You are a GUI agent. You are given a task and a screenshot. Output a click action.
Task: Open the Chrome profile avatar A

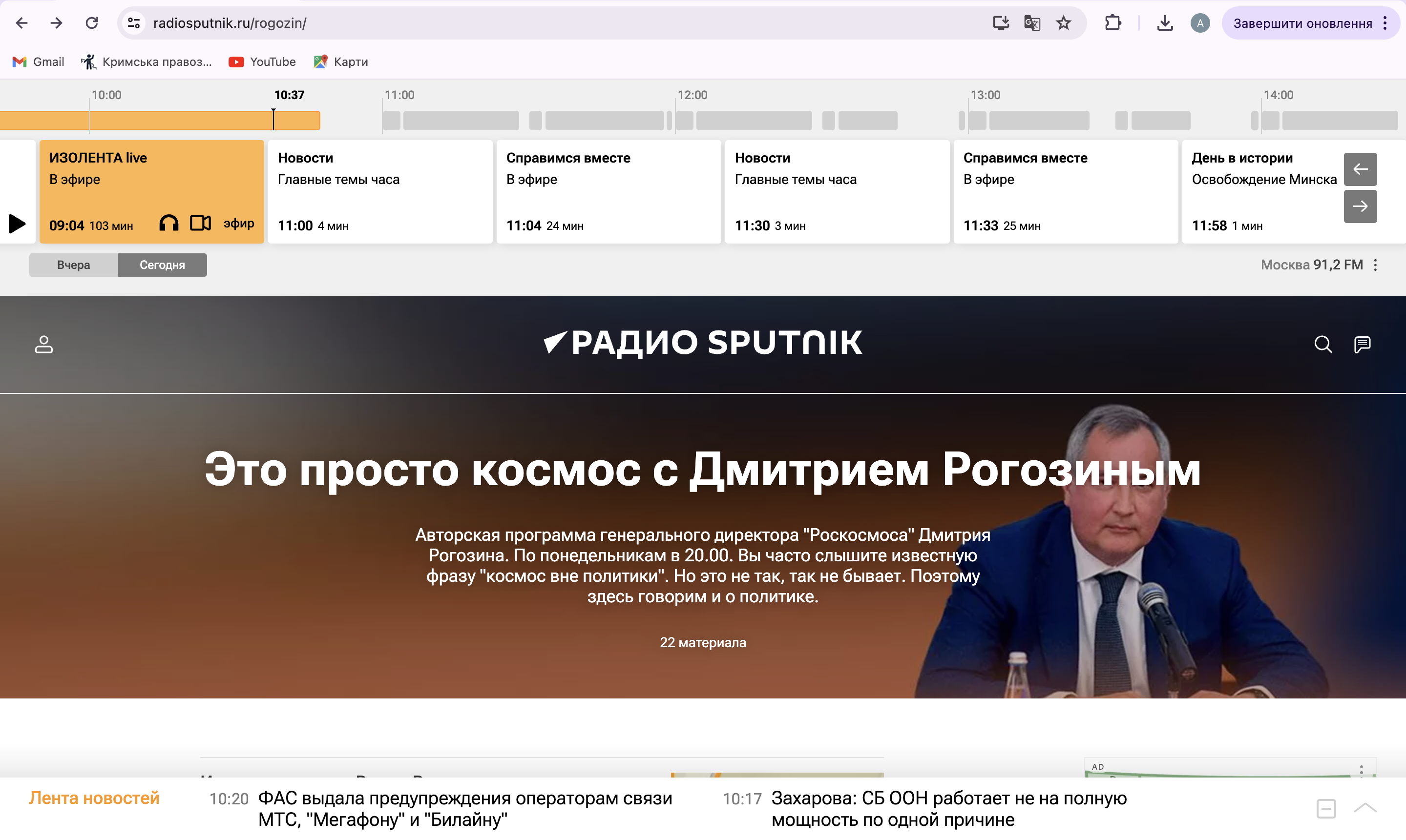click(1200, 23)
